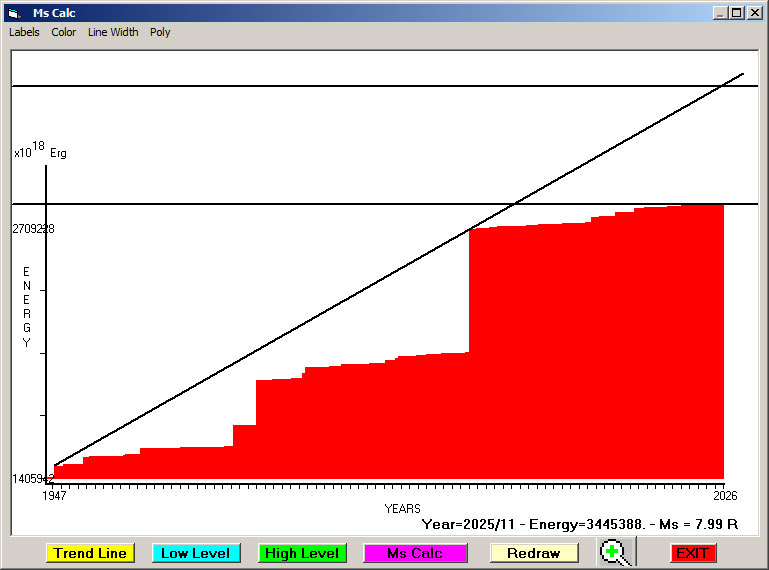769x570 pixels.
Task: Minimize the Ms Calc window
Action: click(720, 13)
